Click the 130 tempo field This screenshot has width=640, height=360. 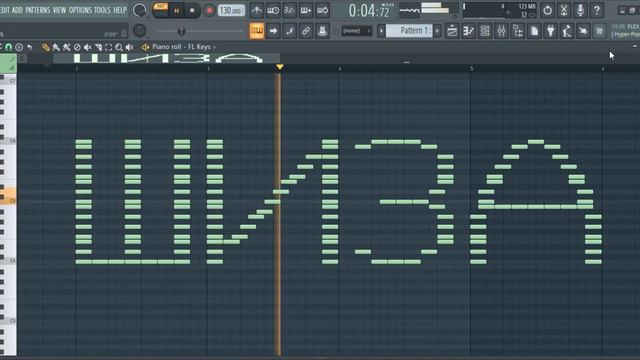pos(231,10)
